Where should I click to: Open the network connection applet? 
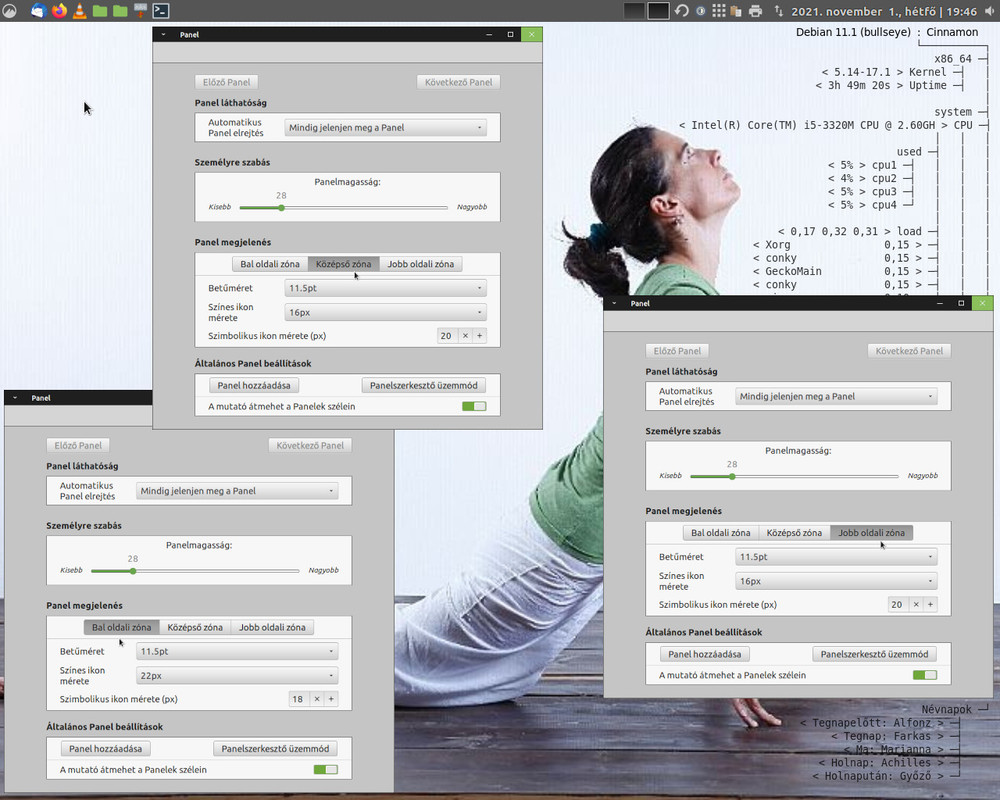[779, 11]
